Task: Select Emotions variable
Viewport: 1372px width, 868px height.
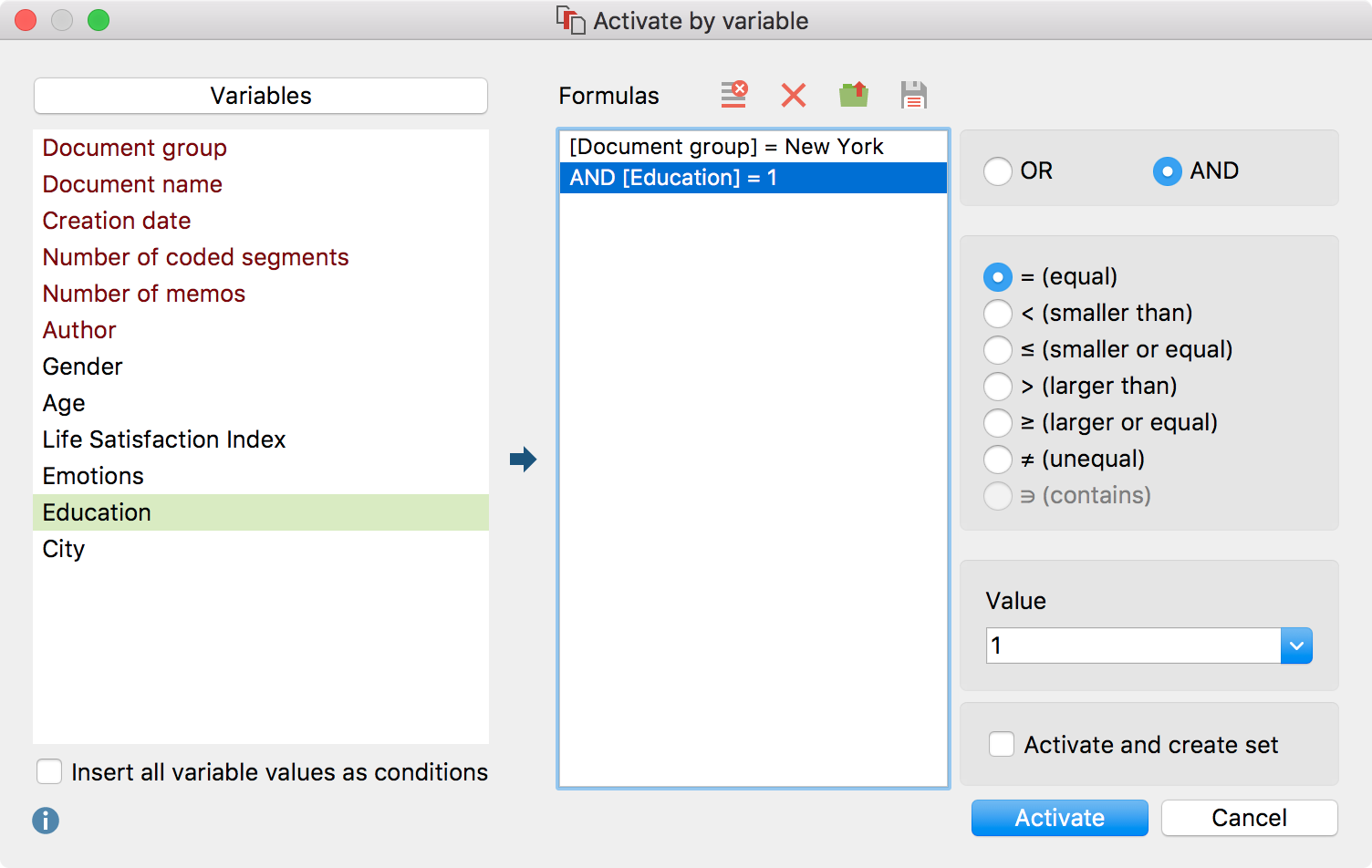Action: [x=261, y=476]
